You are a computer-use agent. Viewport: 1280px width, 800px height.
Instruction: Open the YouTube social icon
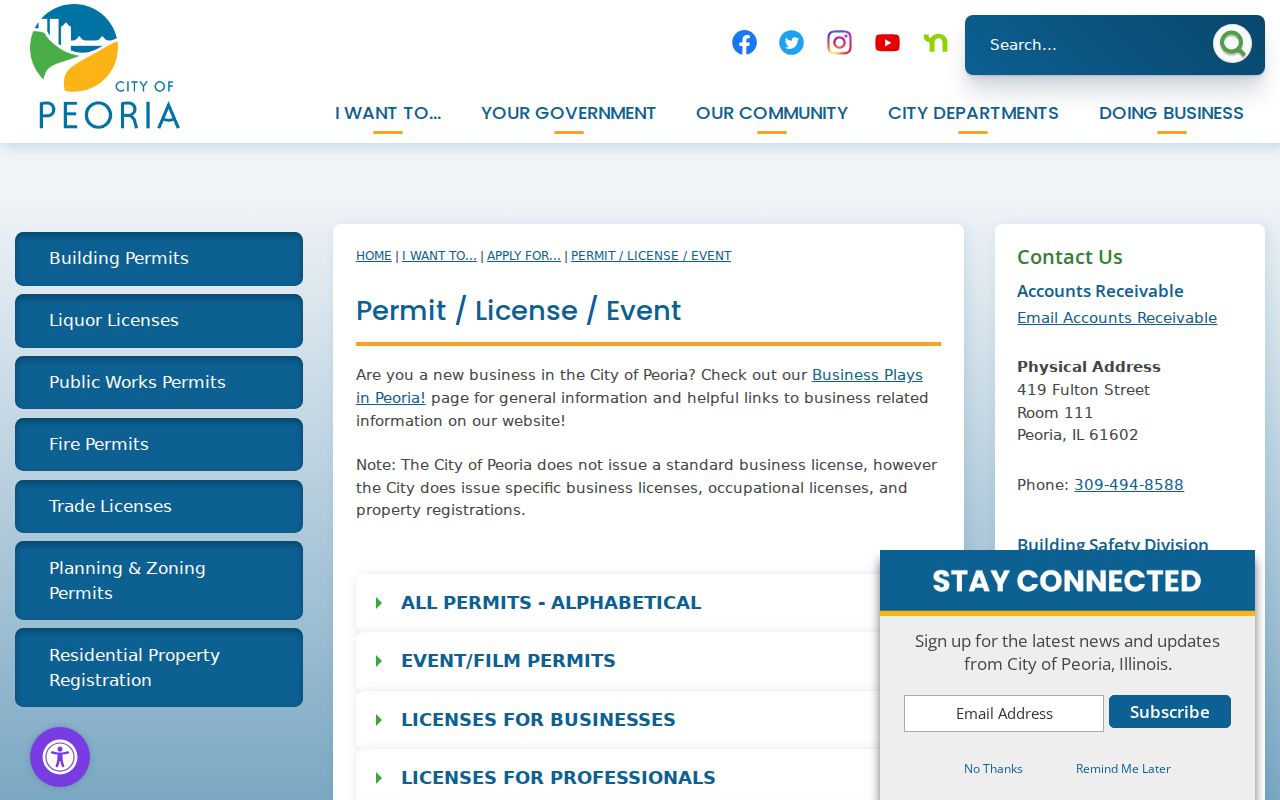pos(887,42)
